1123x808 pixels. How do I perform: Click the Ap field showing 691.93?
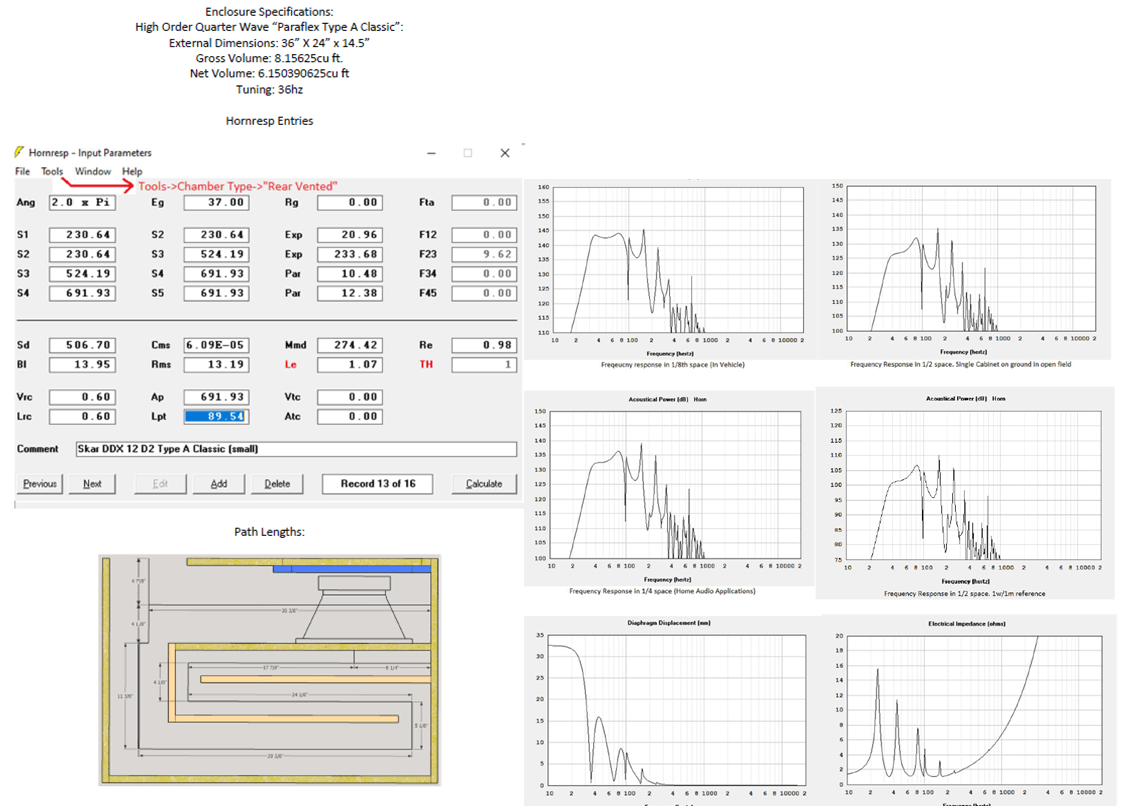(216, 397)
